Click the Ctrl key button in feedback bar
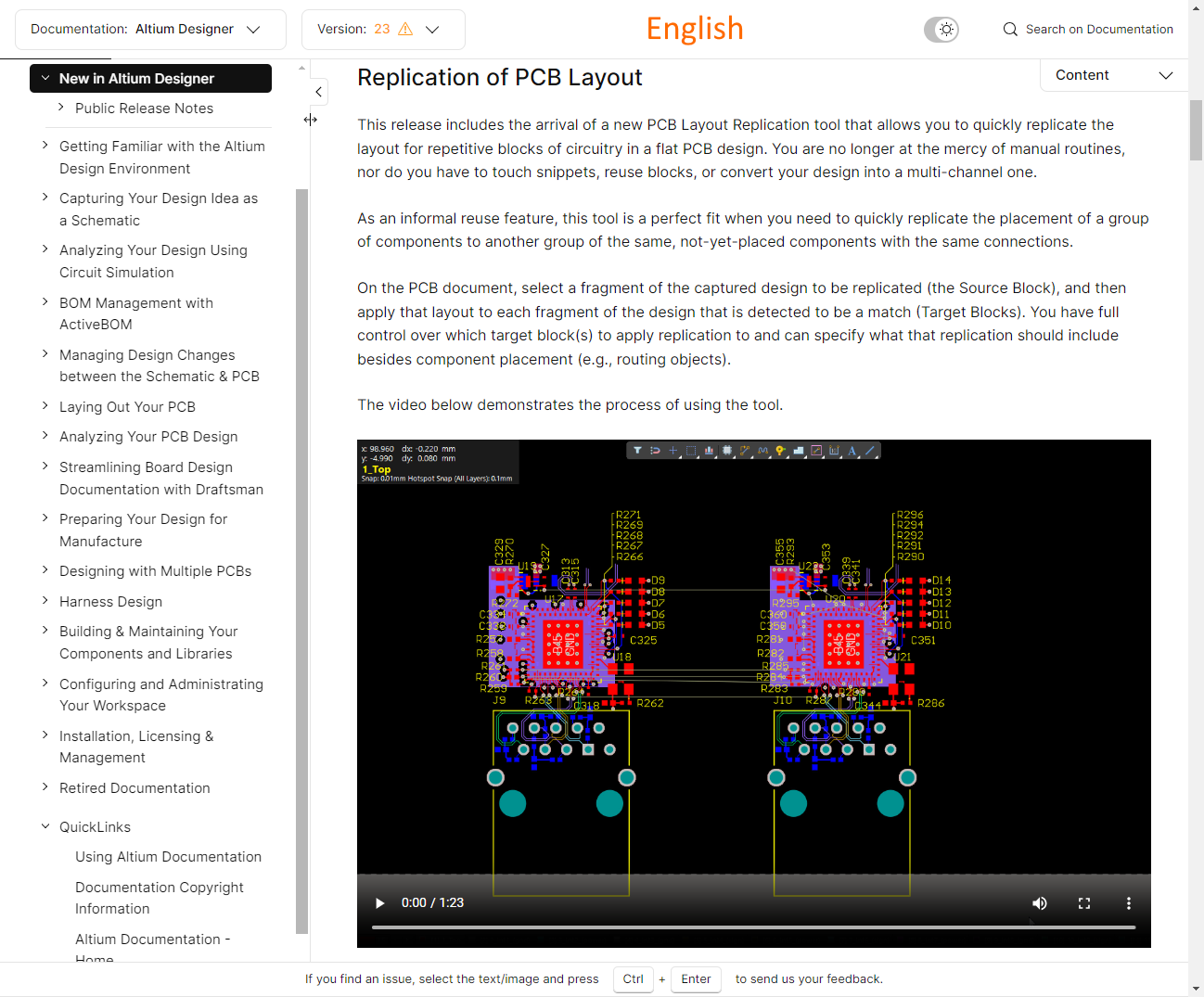This screenshot has width=1204, height=997. pyautogui.click(x=634, y=979)
